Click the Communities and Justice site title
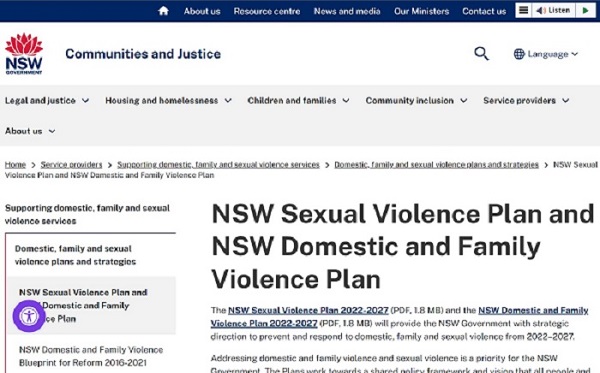600x373 pixels. (x=143, y=54)
